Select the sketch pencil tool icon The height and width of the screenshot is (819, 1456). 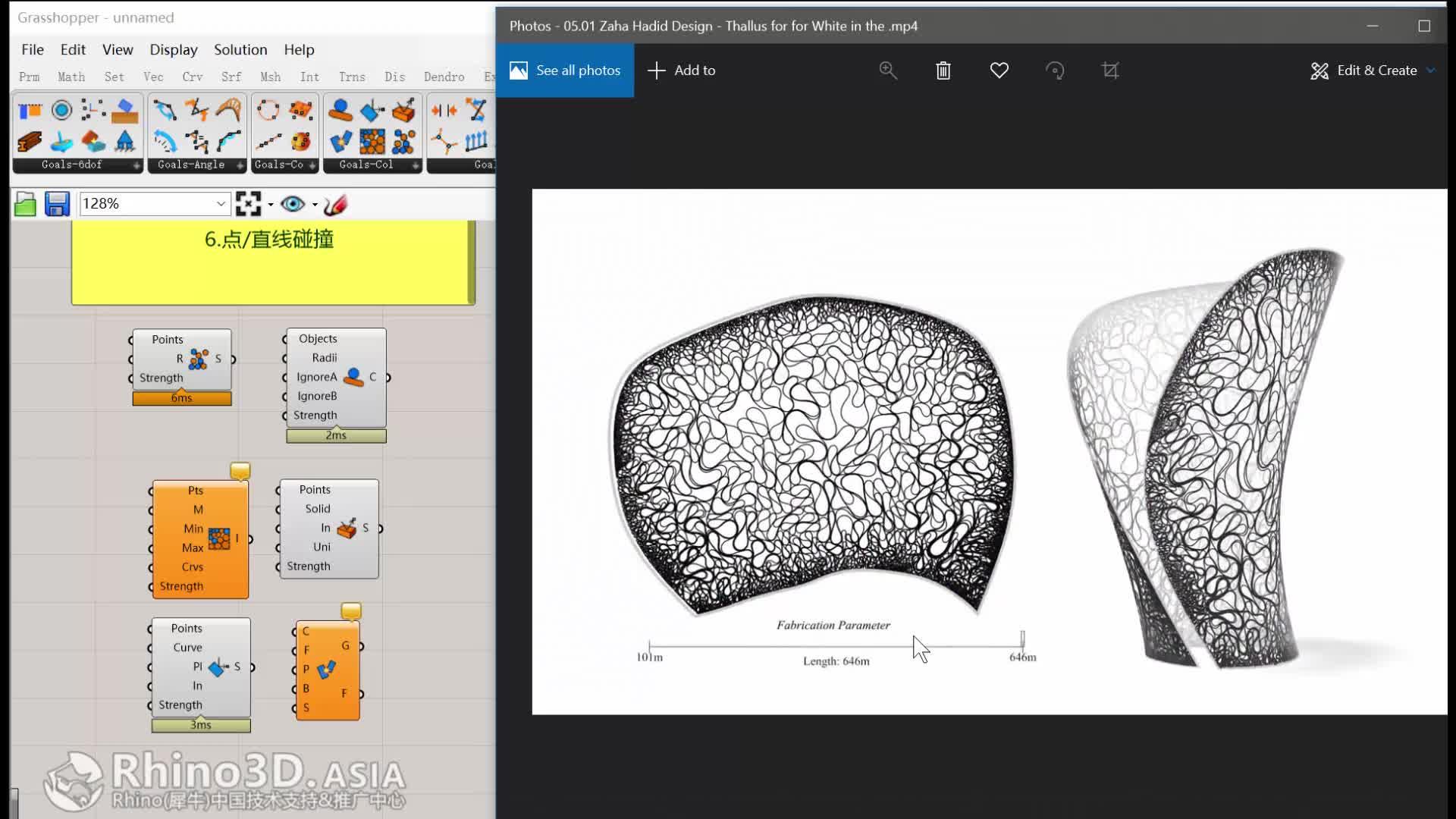[335, 204]
